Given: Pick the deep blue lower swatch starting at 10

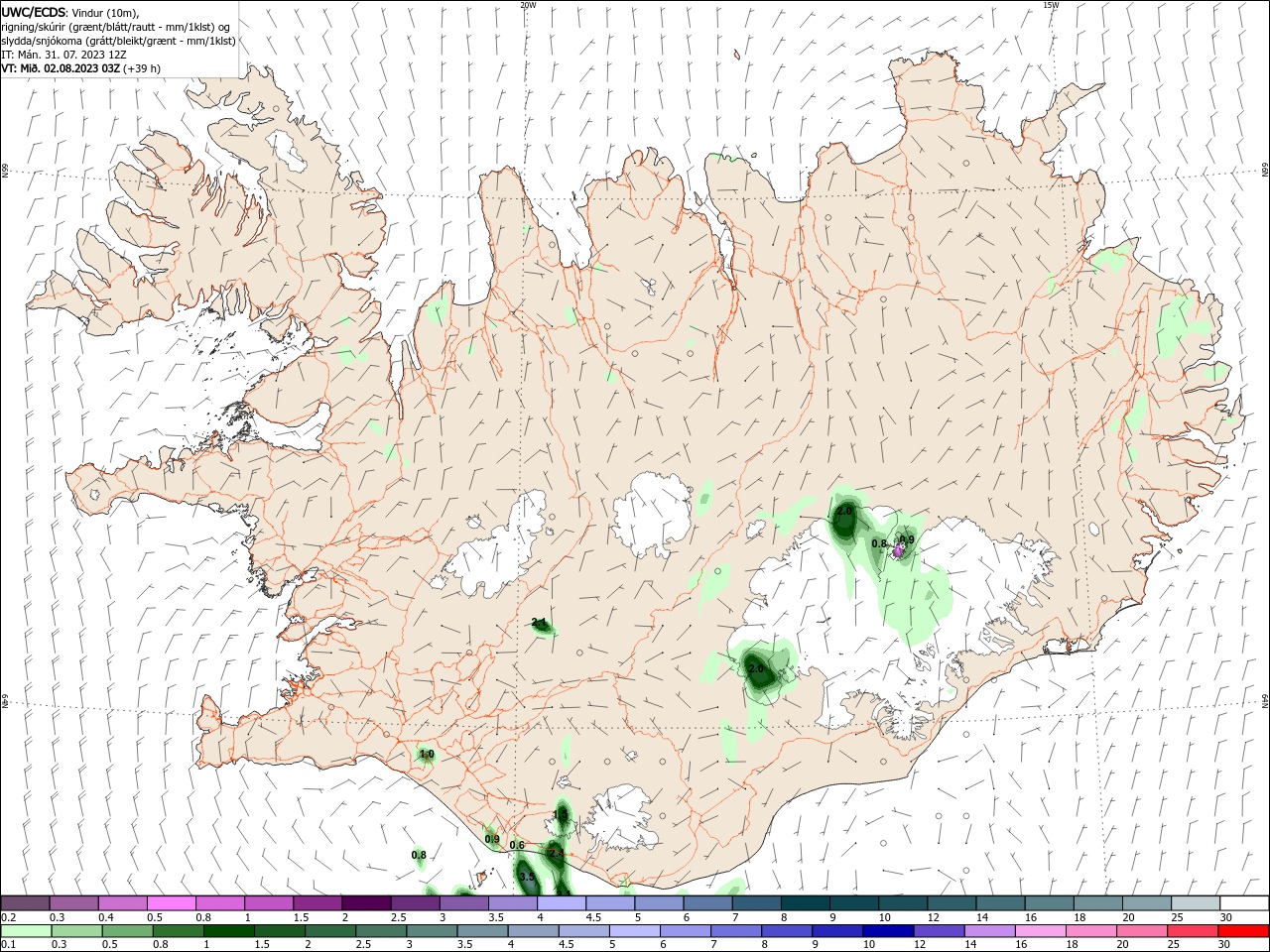Looking at the screenshot, I should pos(889,931).
